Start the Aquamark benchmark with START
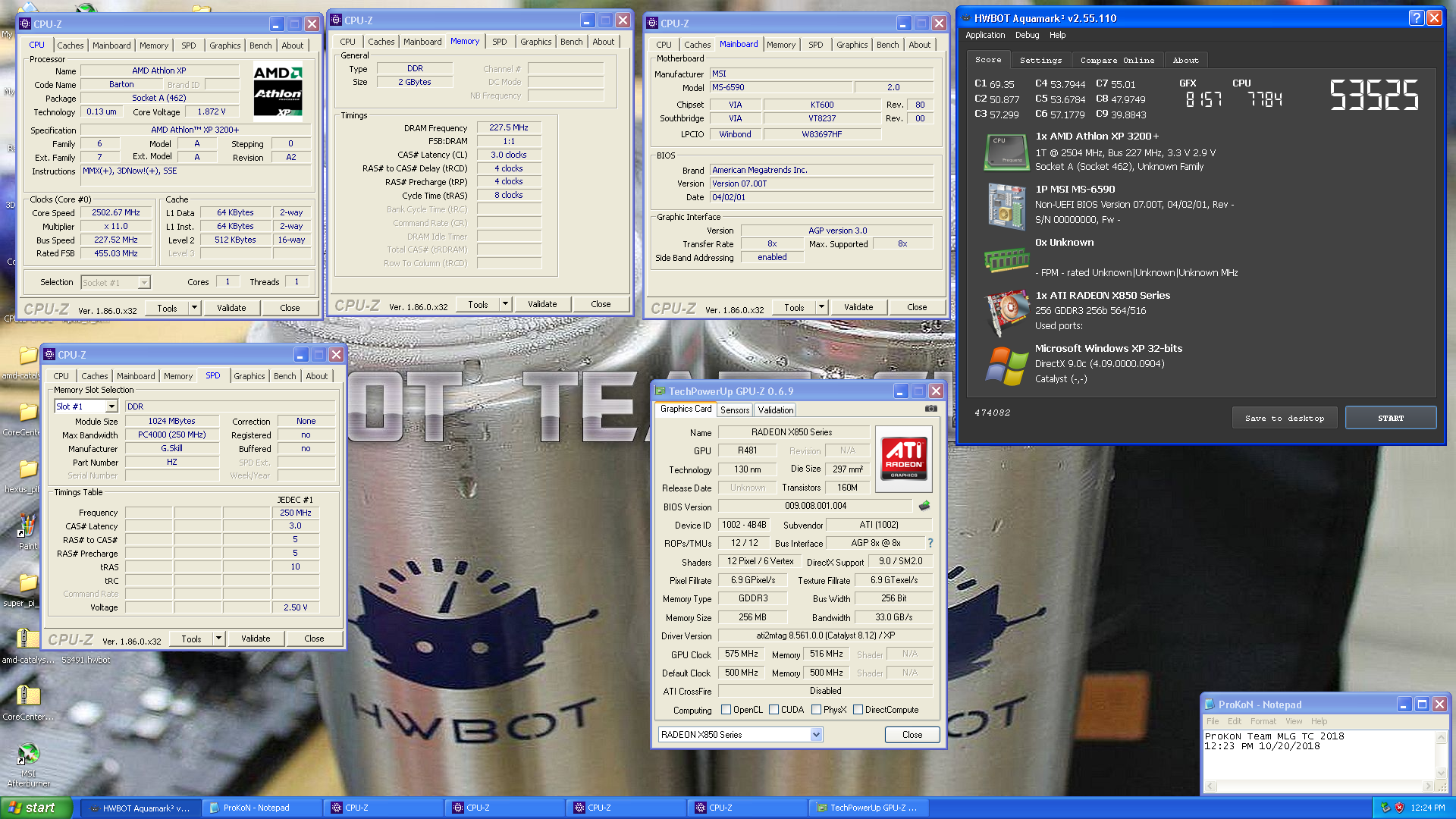 coord(1390,418)
